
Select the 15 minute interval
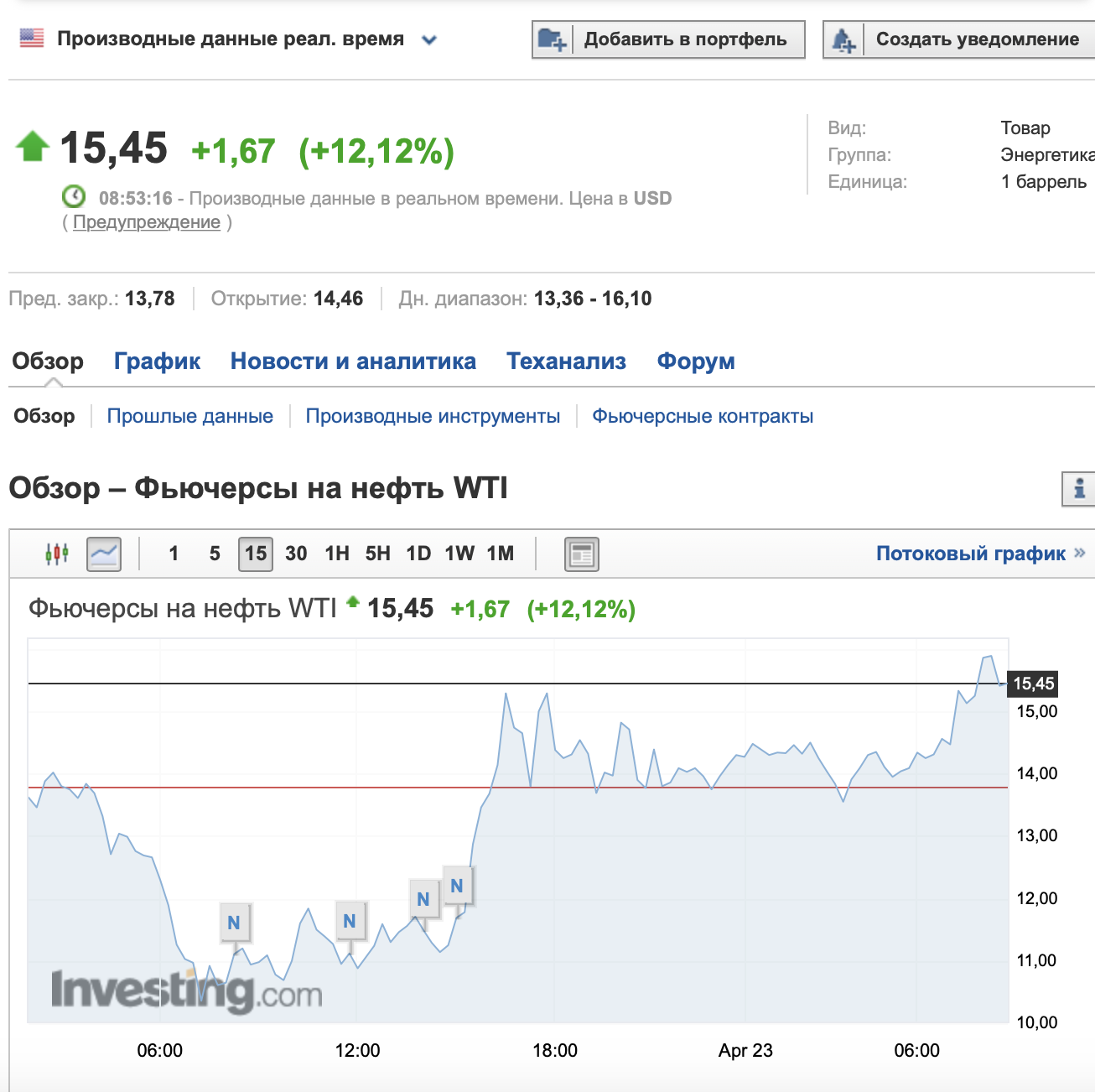[x=256, y=554]
